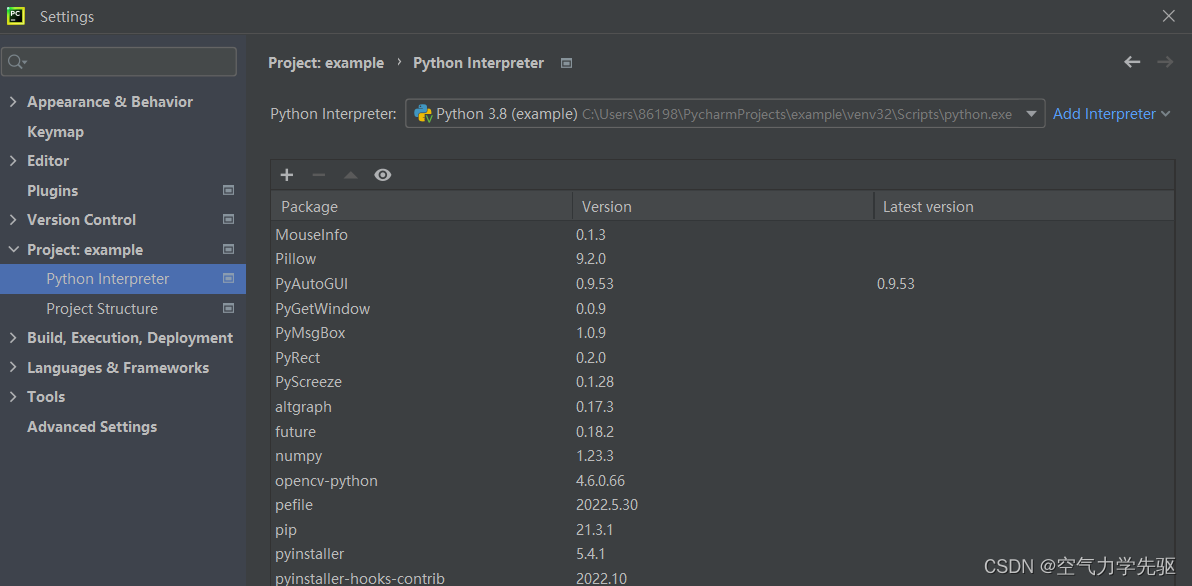The width and height of the screenshot is (1192, 586).
Task: Expand the Appearance & Behavior section
Action: pyautogui.click(x=13, y=102)
